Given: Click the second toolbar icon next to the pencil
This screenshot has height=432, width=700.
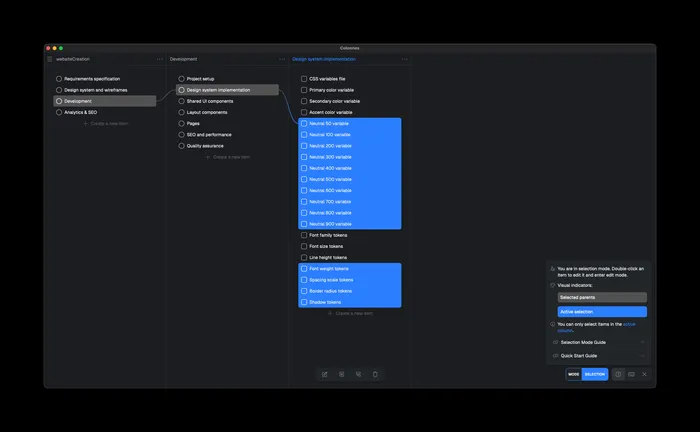Looking at the screenshot, I should 342,374.
